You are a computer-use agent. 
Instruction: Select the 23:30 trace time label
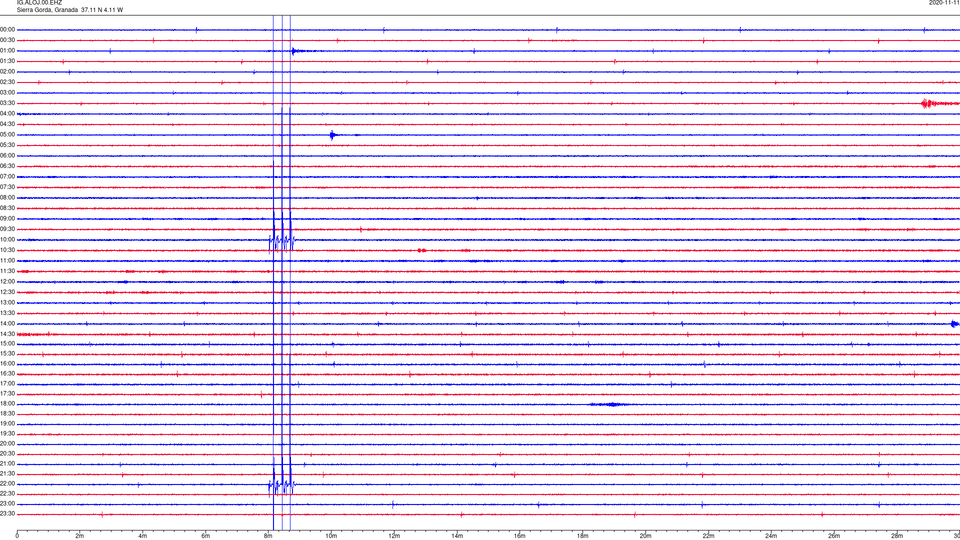pyautogui.click(x=7, y=514)
